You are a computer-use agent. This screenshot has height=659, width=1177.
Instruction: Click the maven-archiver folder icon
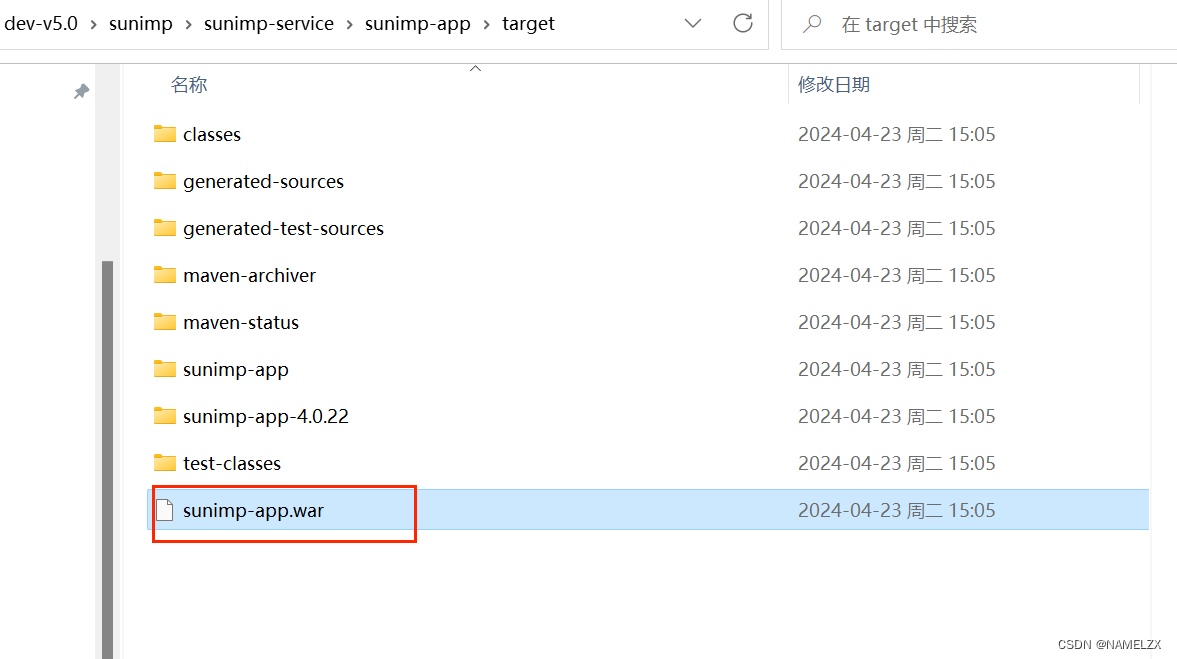click(x=165, y=275)
